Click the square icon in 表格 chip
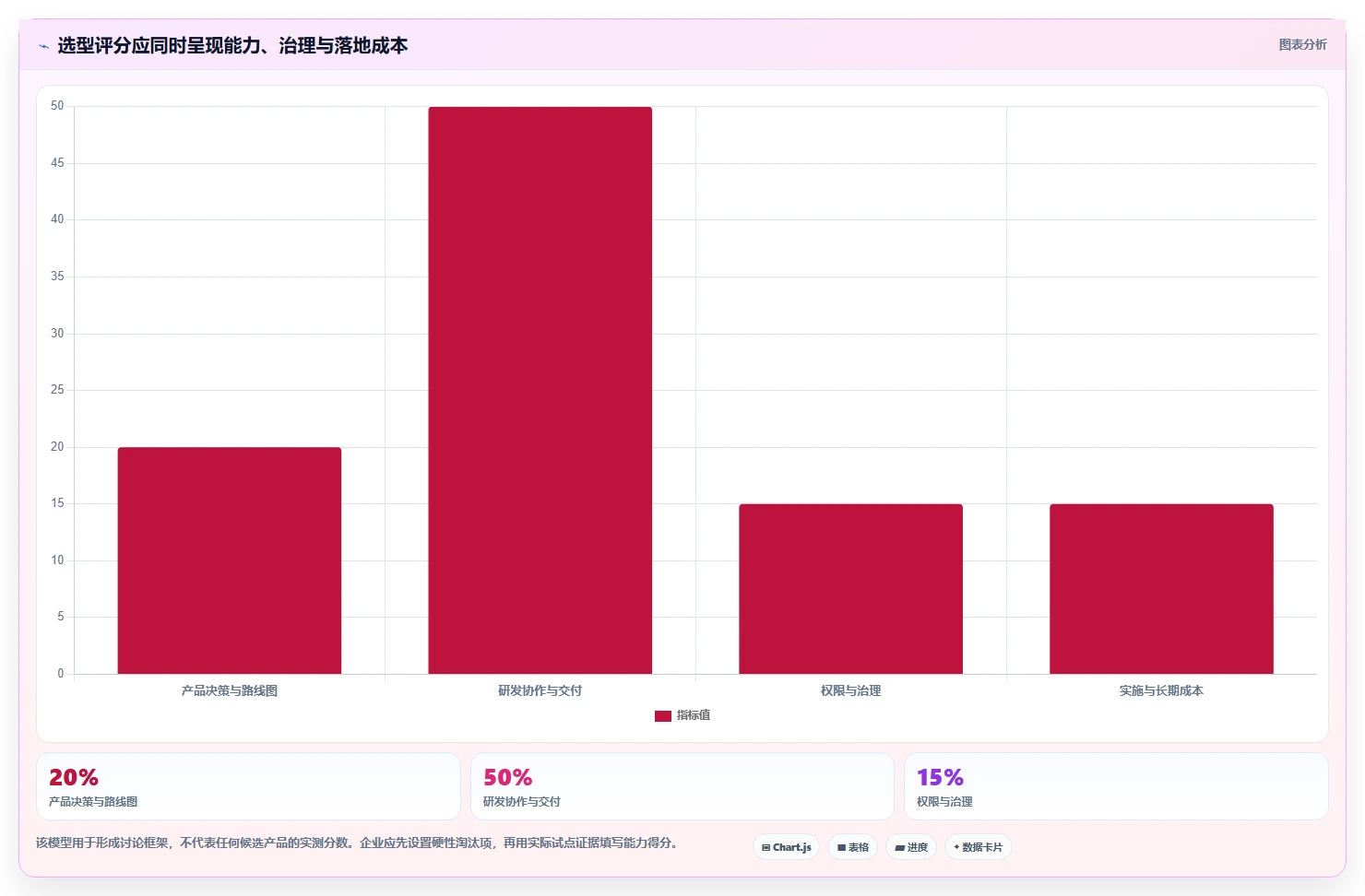The width and height of the screenshot is (1365, 896). (841, 847)
